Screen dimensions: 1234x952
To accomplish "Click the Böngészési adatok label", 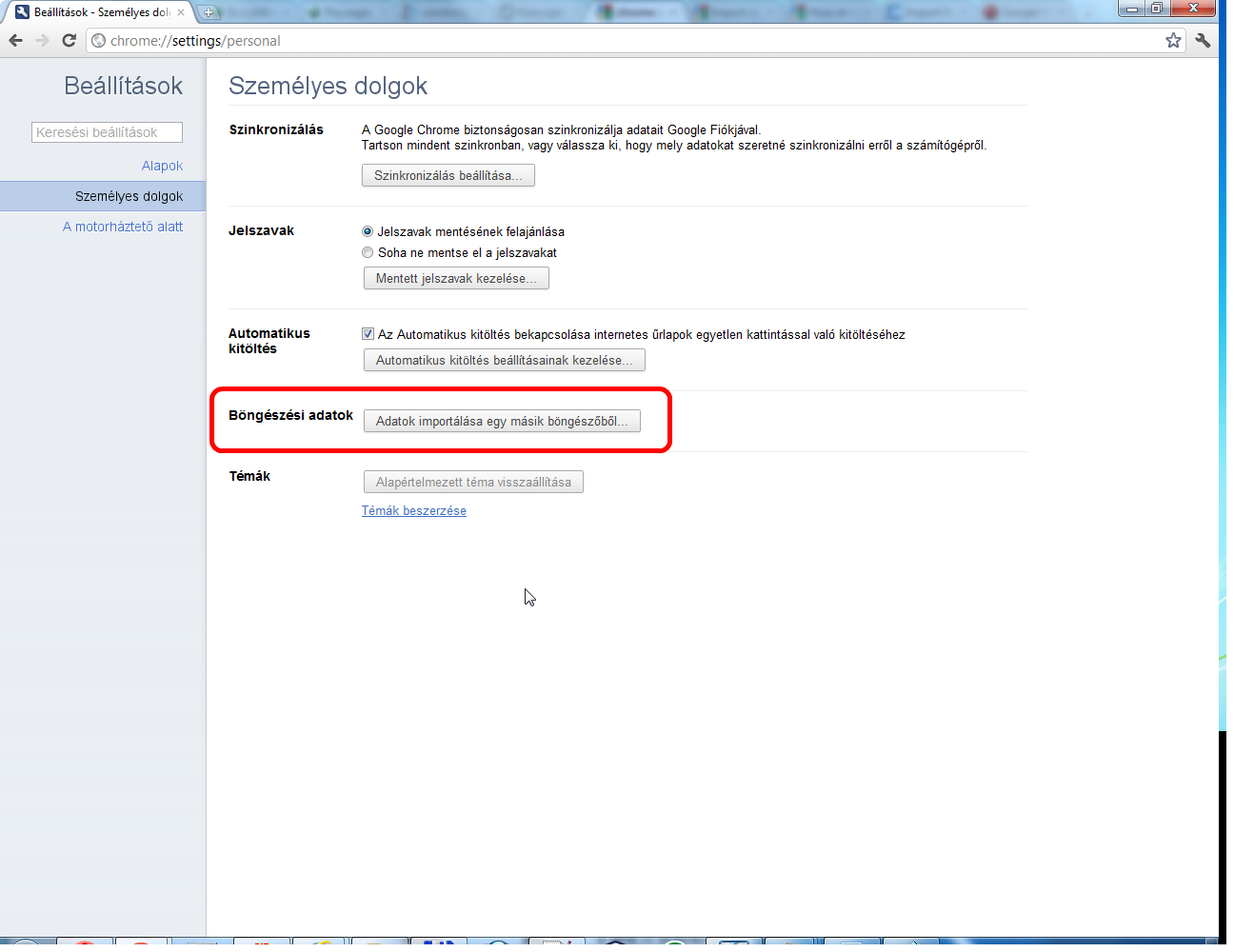I will tap(290, 415).
